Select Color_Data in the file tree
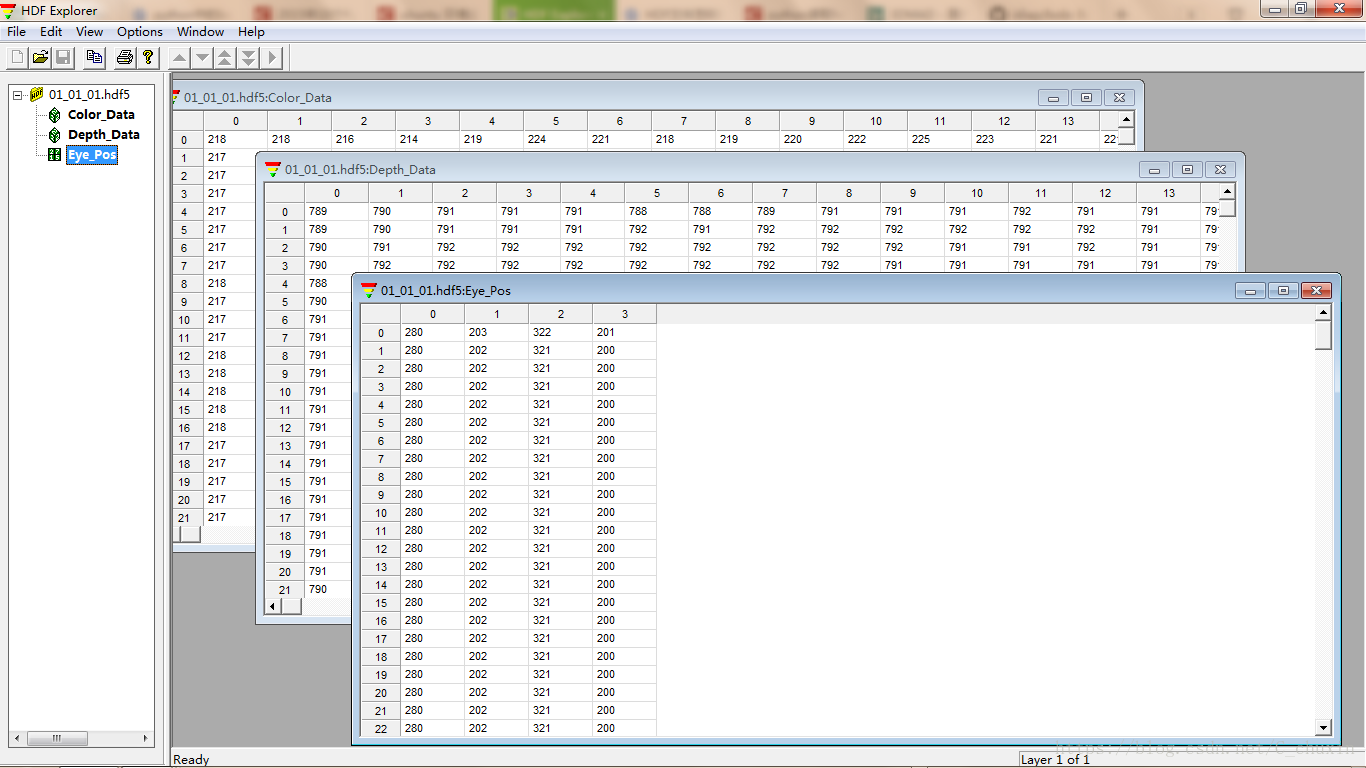 pyautogui.click(x=101, y=115)
